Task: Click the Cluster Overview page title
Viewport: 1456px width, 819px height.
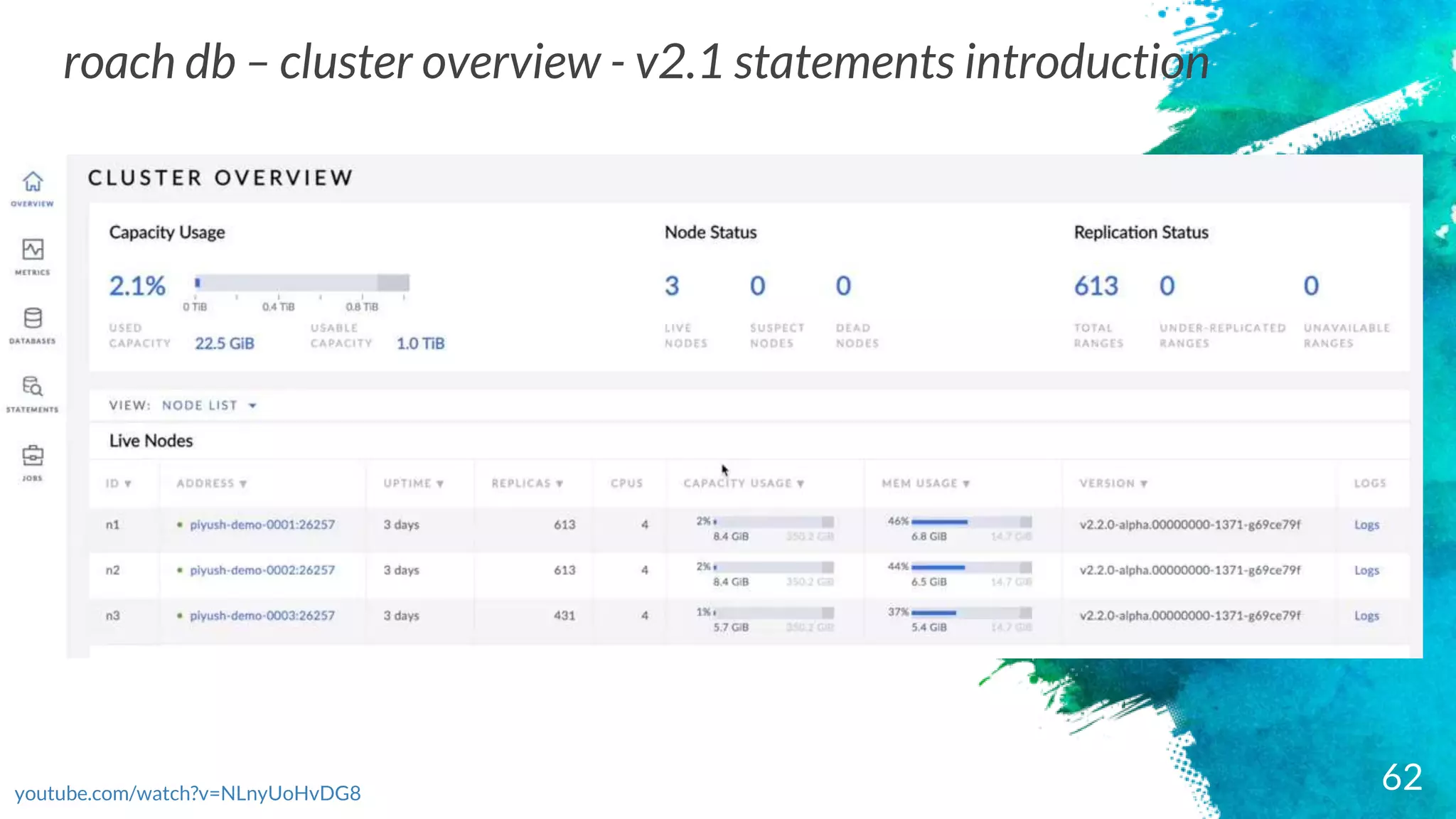Action: click(x=220, y=178)
